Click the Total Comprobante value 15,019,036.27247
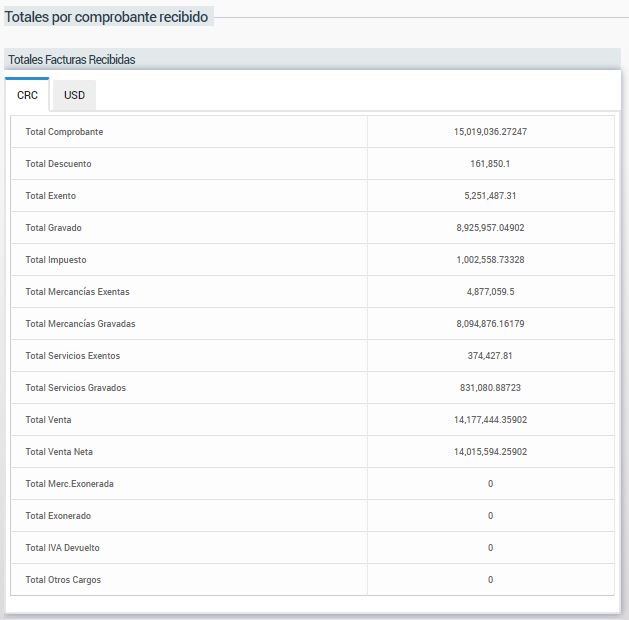The image size is (629, 620). tap(490, 132)
